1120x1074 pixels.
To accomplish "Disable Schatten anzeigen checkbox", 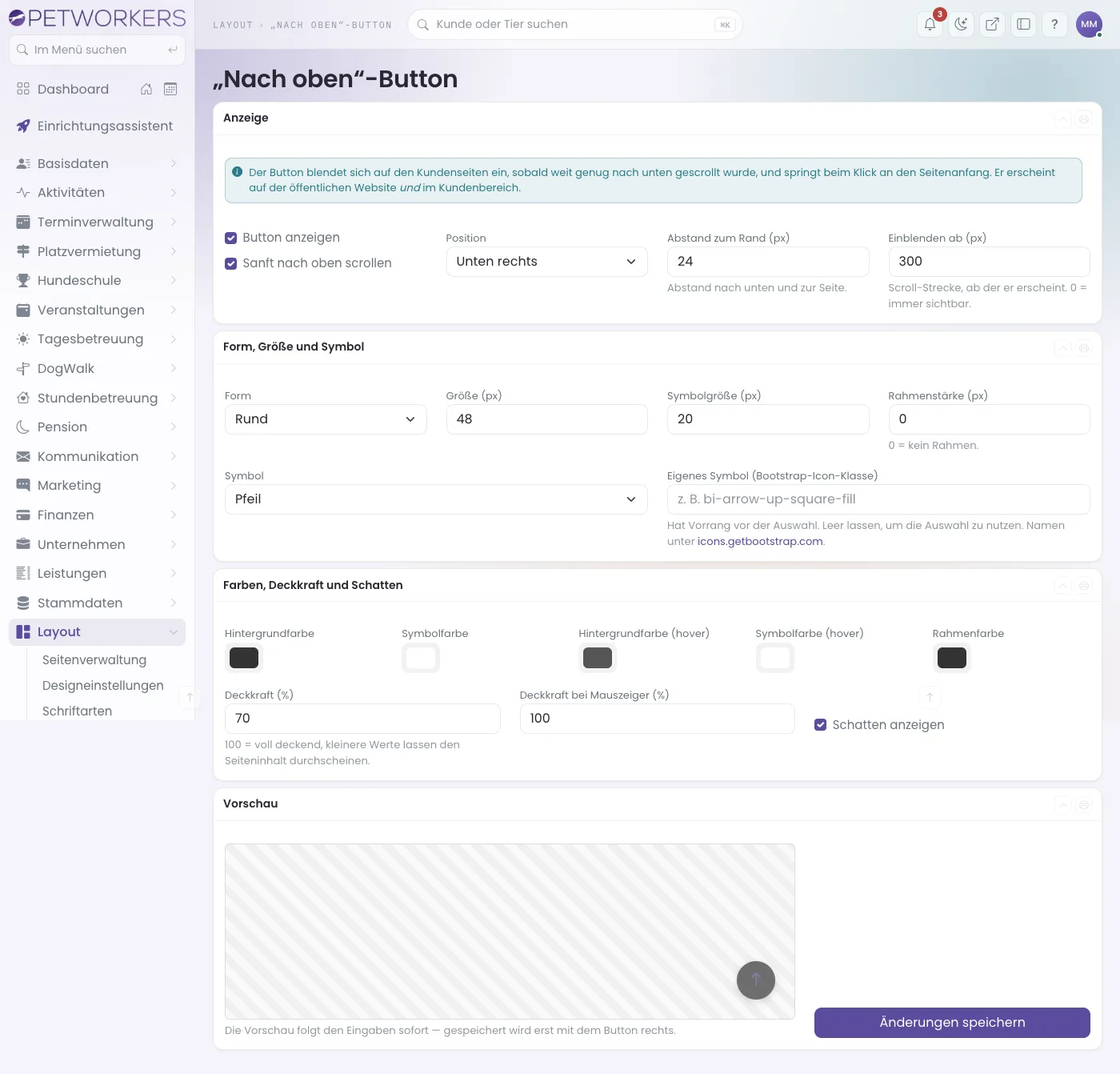I will tap(820, 725).
